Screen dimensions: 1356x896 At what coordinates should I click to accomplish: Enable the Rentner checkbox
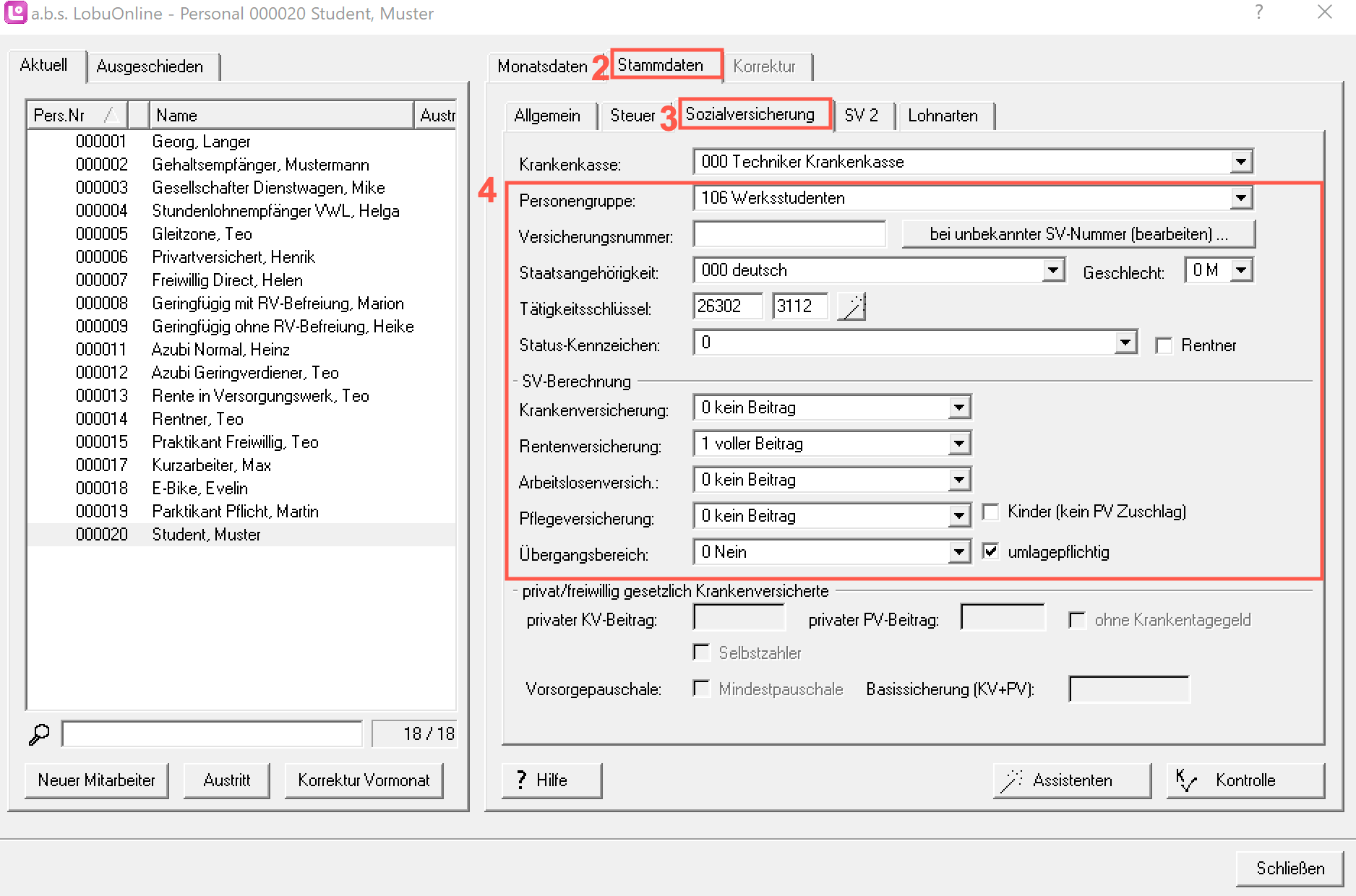click(1164, 345)
